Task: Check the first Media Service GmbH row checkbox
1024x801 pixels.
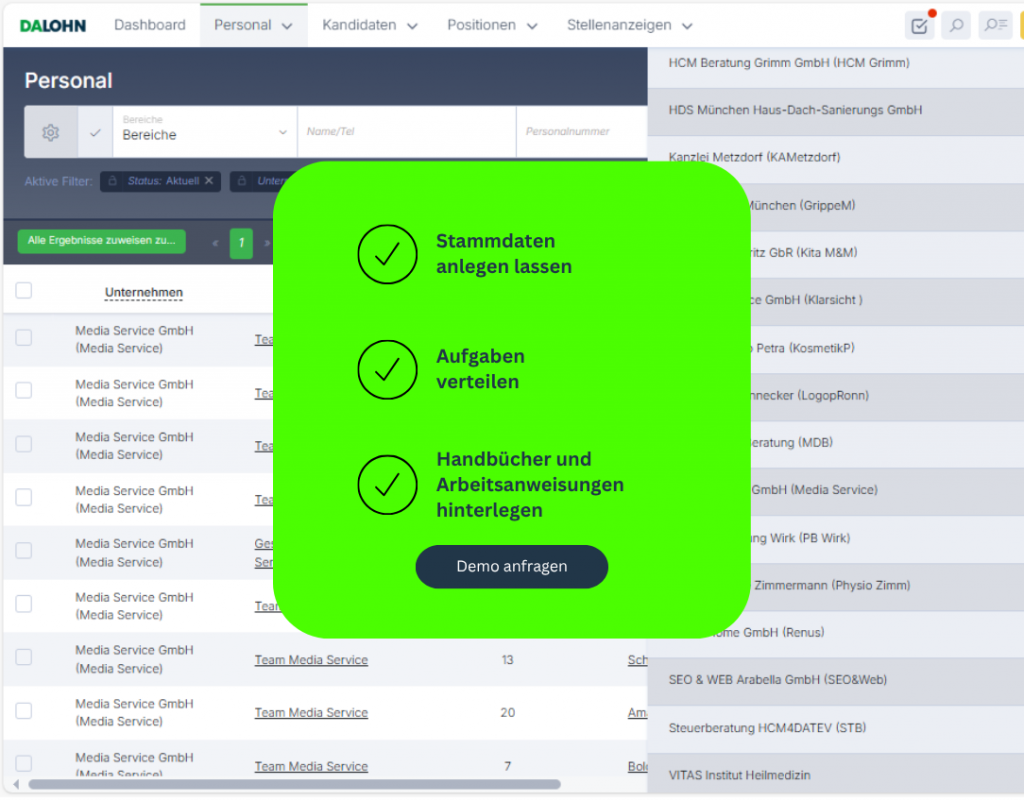Action: point(24,338)
